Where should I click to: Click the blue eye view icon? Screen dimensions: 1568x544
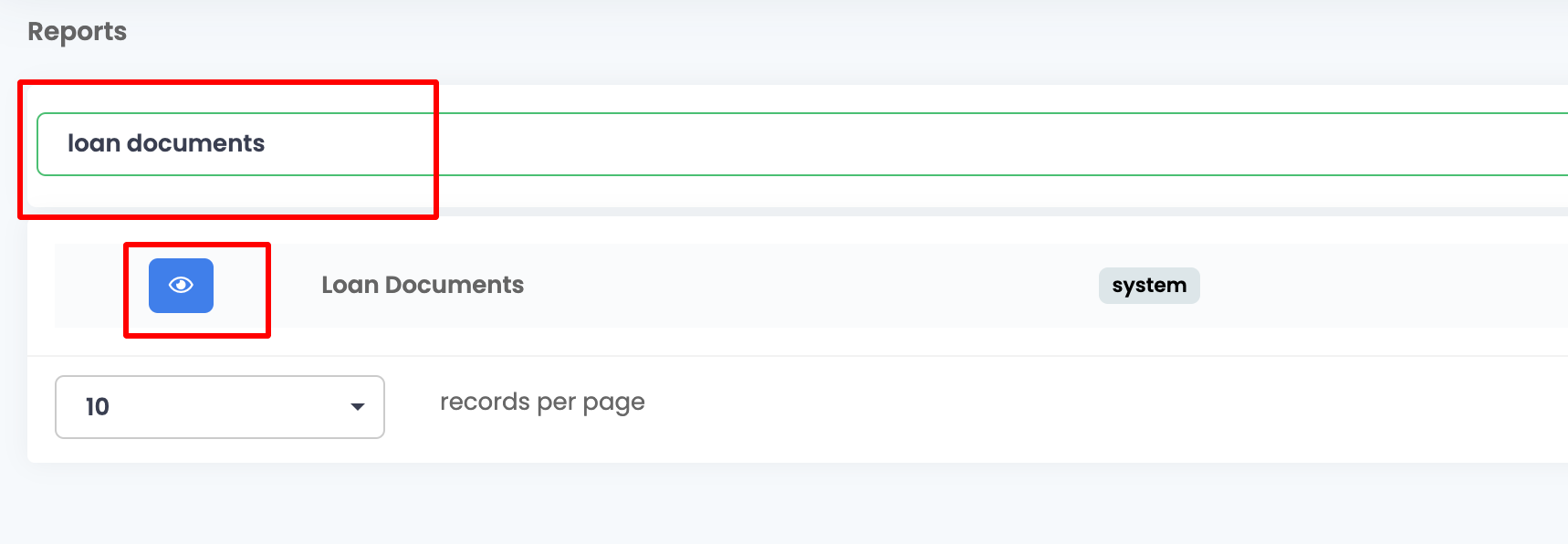(181, 286)
